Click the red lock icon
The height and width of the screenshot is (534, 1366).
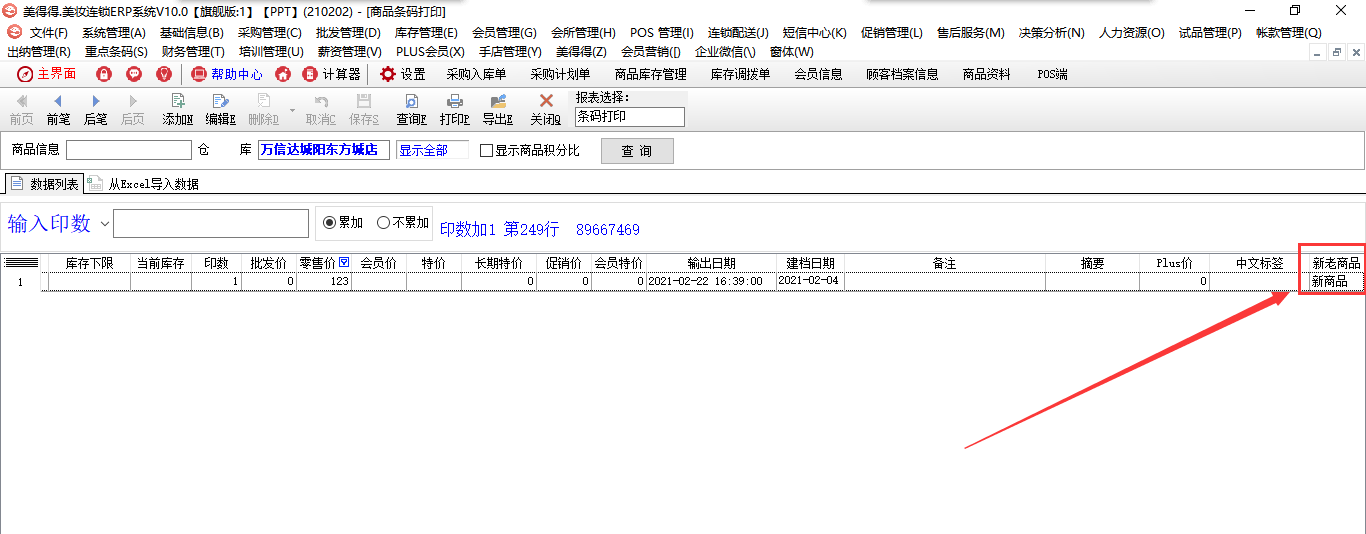(x=103, y=74)
